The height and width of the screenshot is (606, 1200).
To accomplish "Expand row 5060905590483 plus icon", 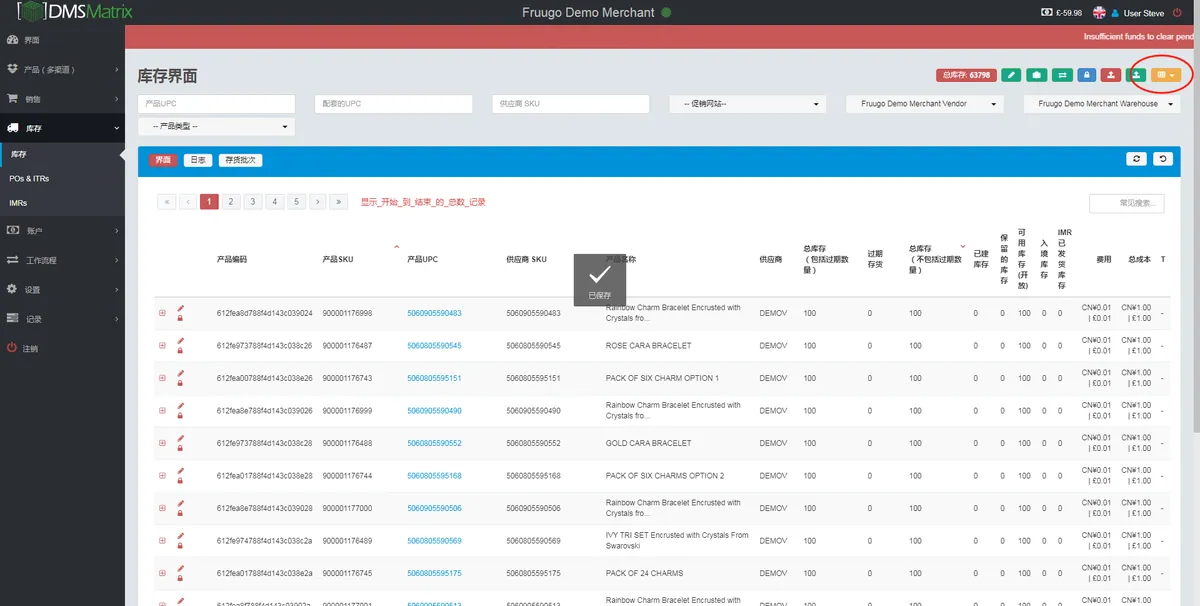I will pyautogui.click(x=162, y=313).
